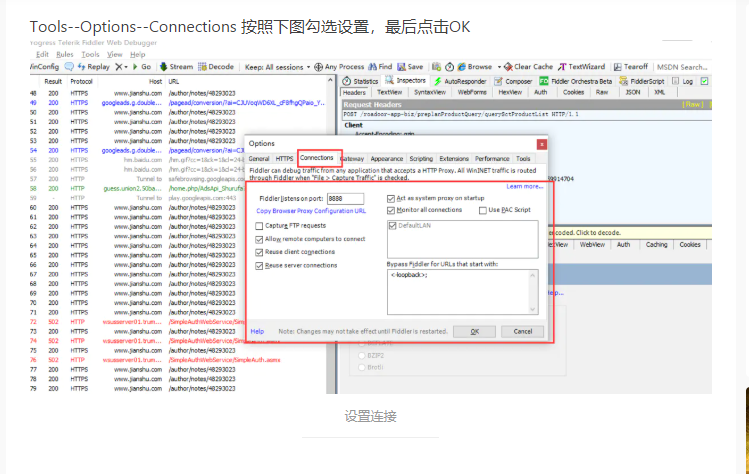
Task: Click the Decode toolbar button
Action: pyautogui.click(x=216, y=67)
